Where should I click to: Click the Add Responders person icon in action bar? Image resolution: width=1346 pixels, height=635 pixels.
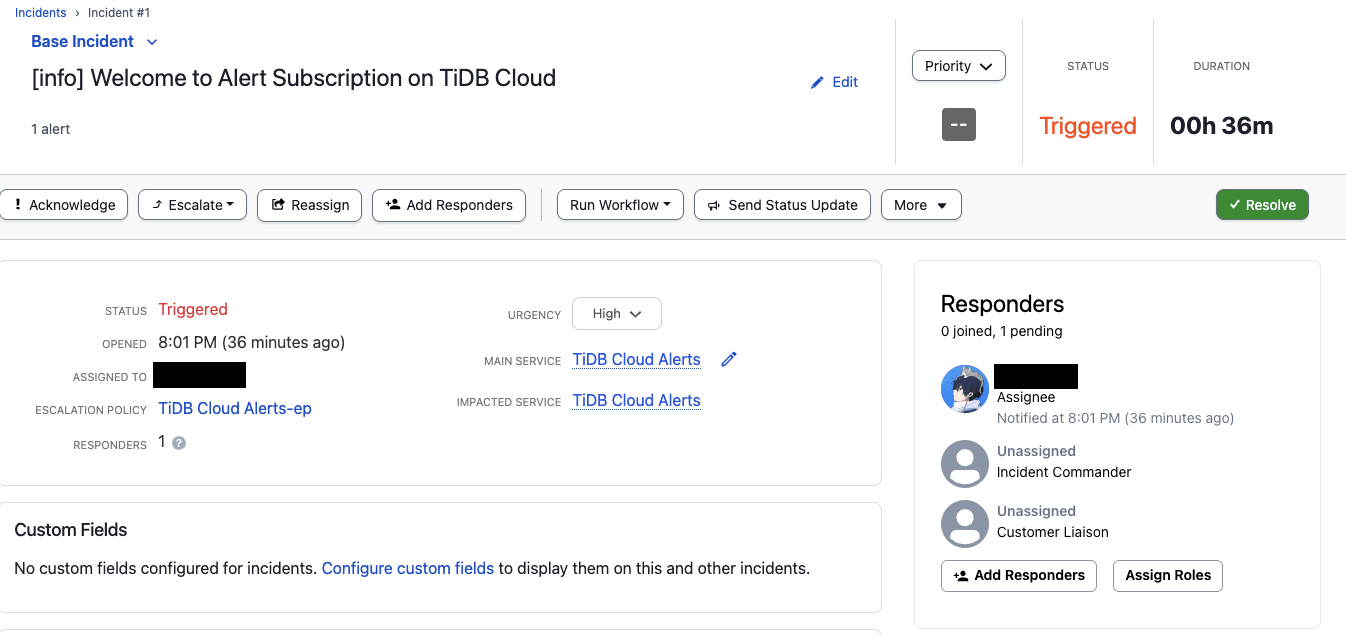pyautogui.click(x=394, y=205)
